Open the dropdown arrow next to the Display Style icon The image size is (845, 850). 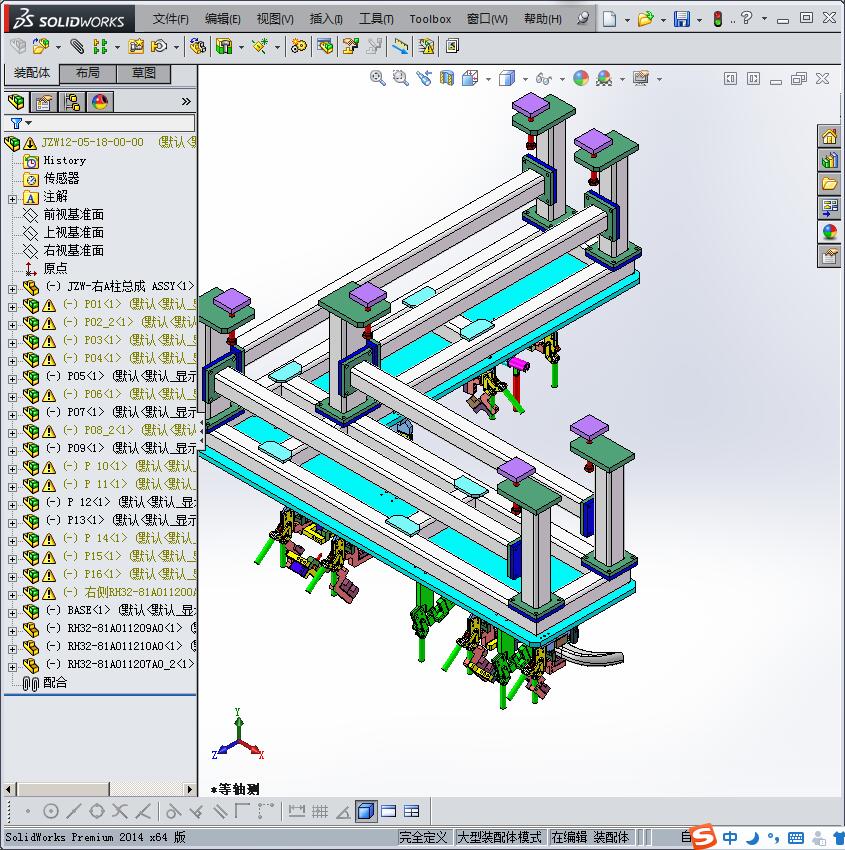click(x=525, y=80)
